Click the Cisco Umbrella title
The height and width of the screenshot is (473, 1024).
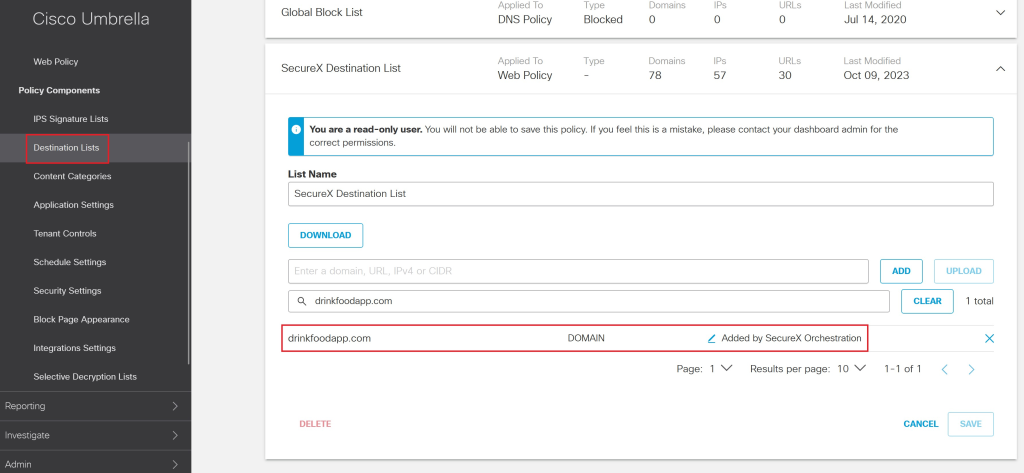point(91,19)
